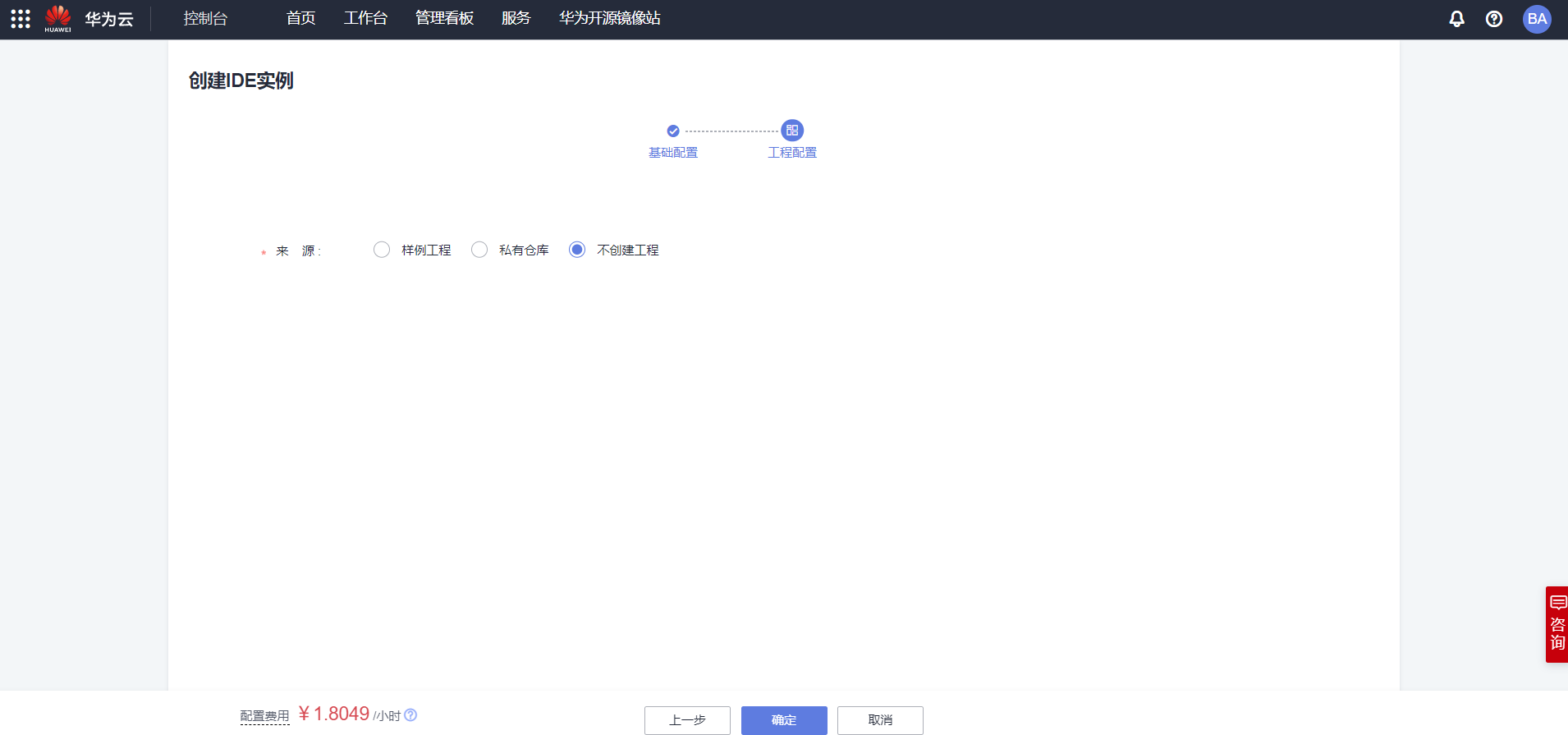Open the 管理看板 menu item
Image resolution: width=1568 pixels, height=735 pixels.
pyautogui.click(x=444, y=19)
